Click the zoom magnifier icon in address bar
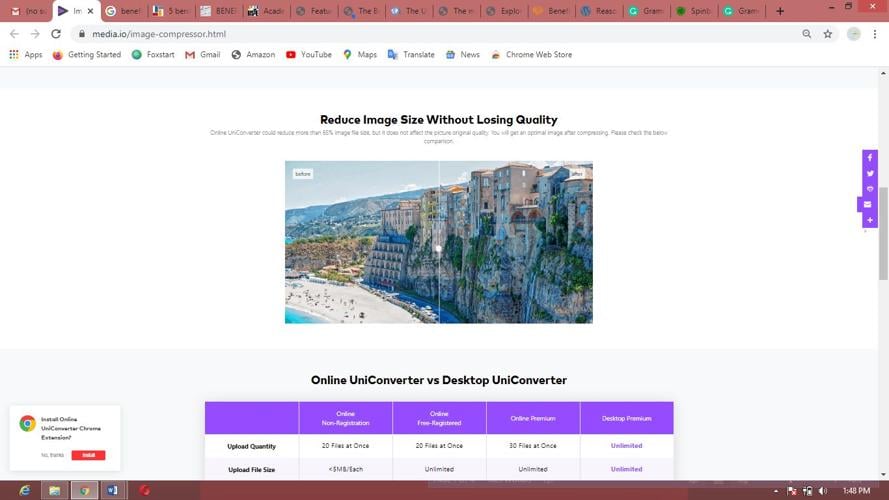Image resolution: width=889 pixels, height=500 pixels. (806, 34)
